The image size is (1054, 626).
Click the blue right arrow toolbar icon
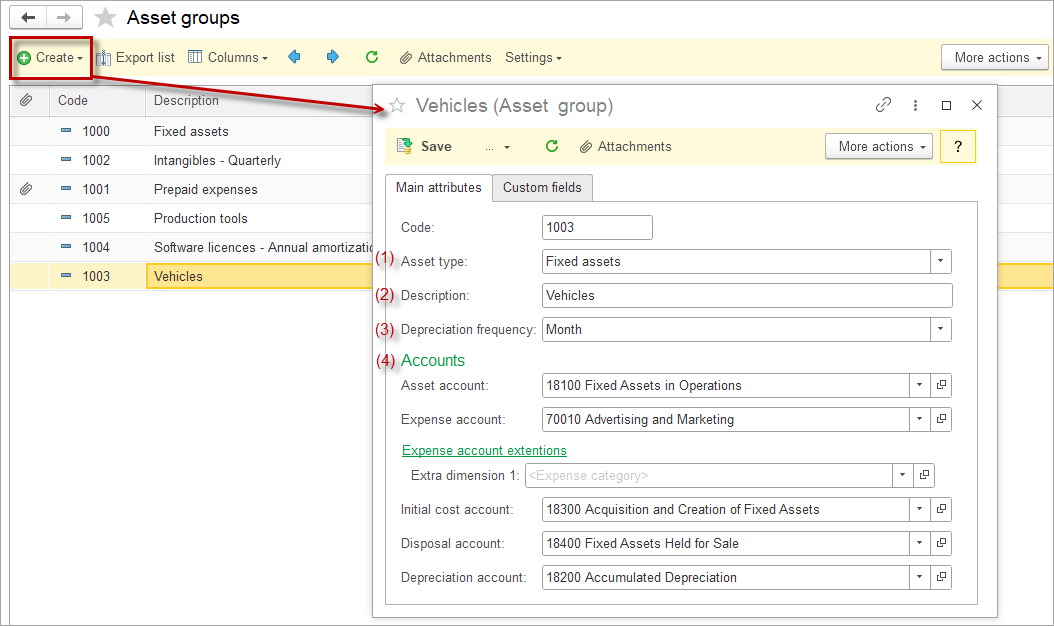point(333,57)
